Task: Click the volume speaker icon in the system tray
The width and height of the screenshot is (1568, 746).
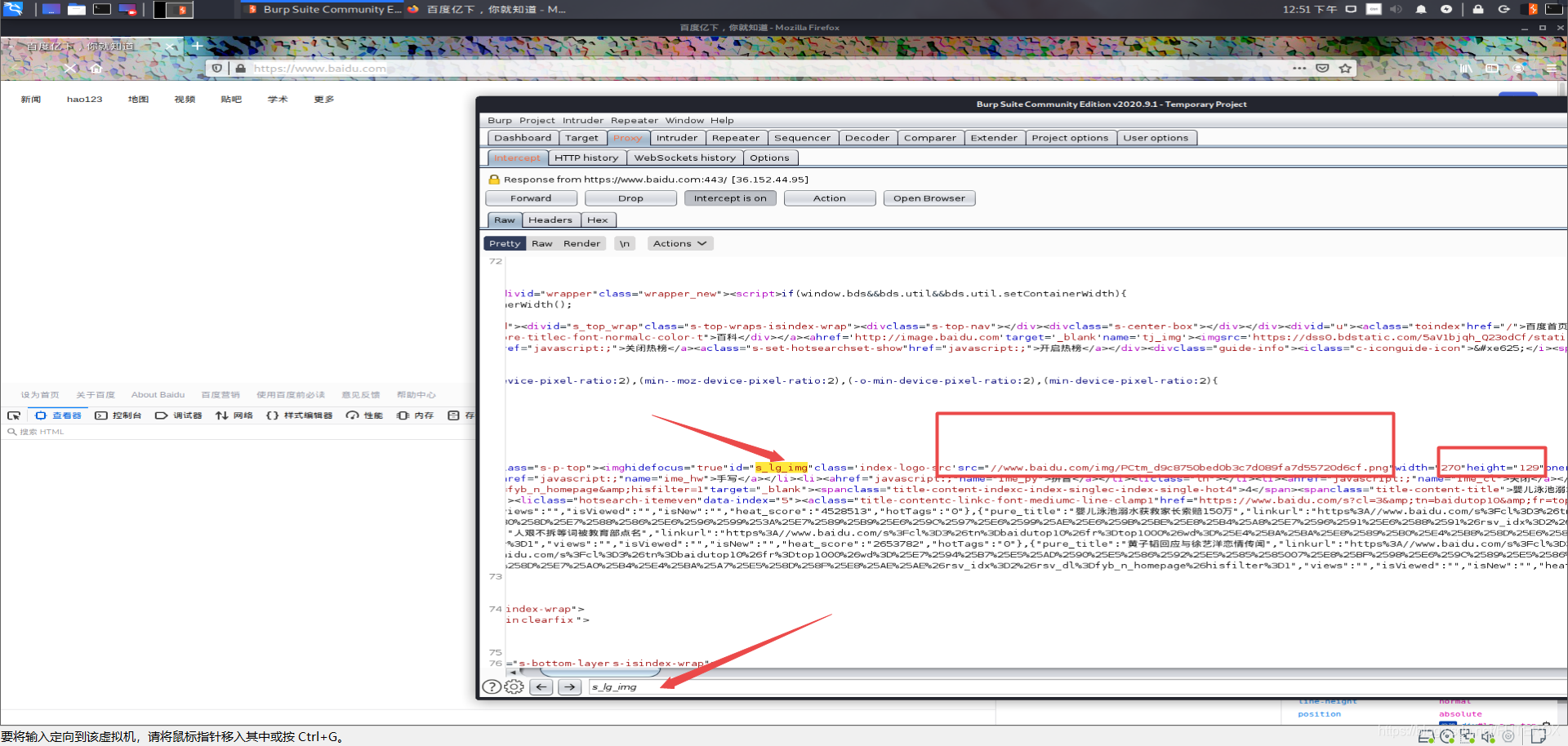Action: (x=1396, y=9)
